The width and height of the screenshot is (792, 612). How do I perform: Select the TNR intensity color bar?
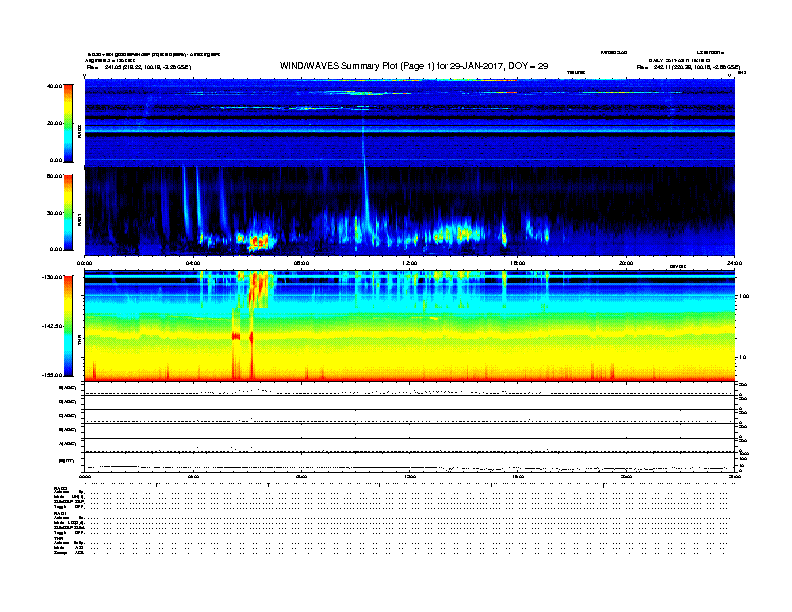[68, 326]
